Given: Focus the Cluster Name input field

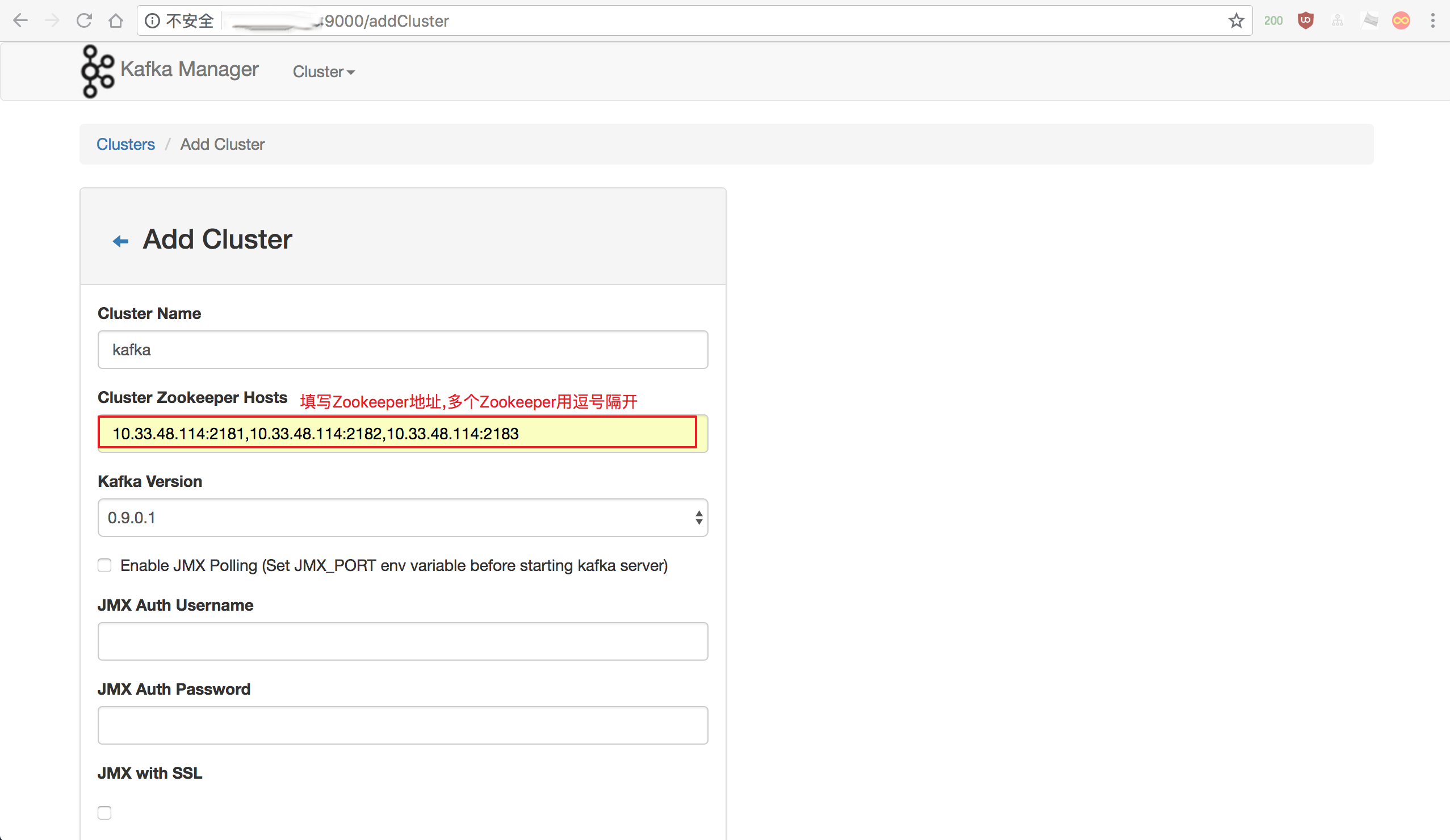Looking at the screenshot, I should pyautogui.click(x=402, y=349).
